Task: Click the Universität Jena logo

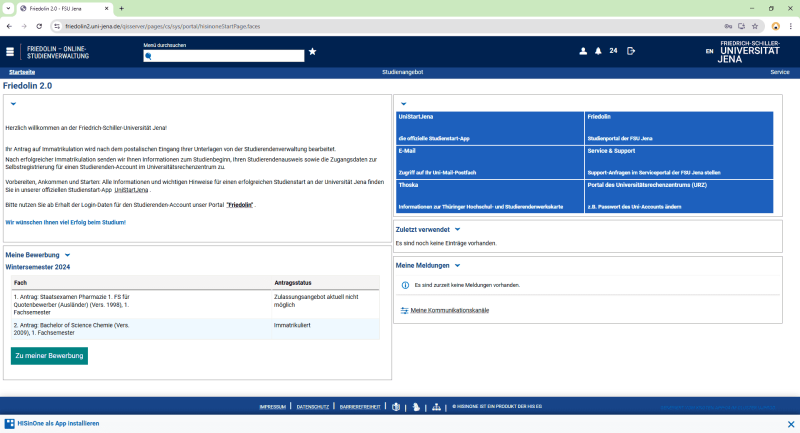Action: click(x=749, y=52)
